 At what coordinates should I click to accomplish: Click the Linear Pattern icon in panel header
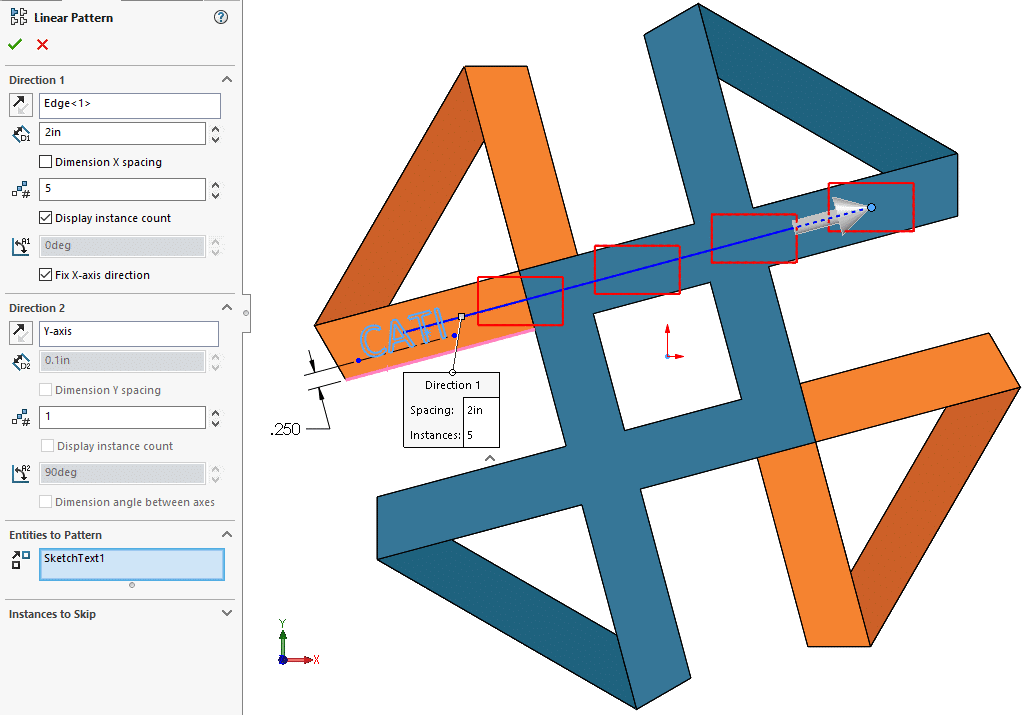coord(17,17)
